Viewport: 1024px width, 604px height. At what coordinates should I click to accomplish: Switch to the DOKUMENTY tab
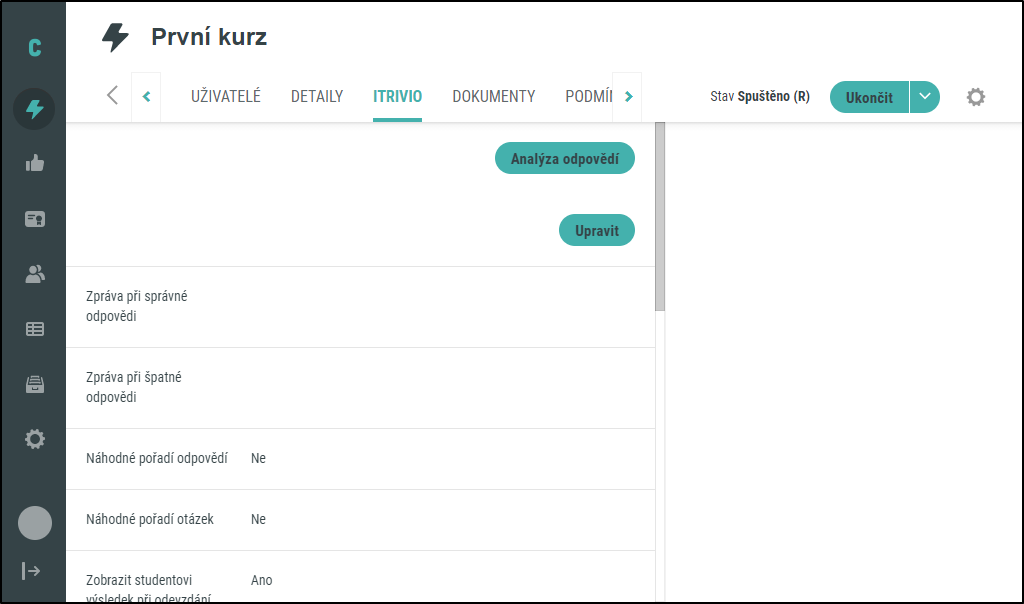pyautogui.click(x=493, y=97)
